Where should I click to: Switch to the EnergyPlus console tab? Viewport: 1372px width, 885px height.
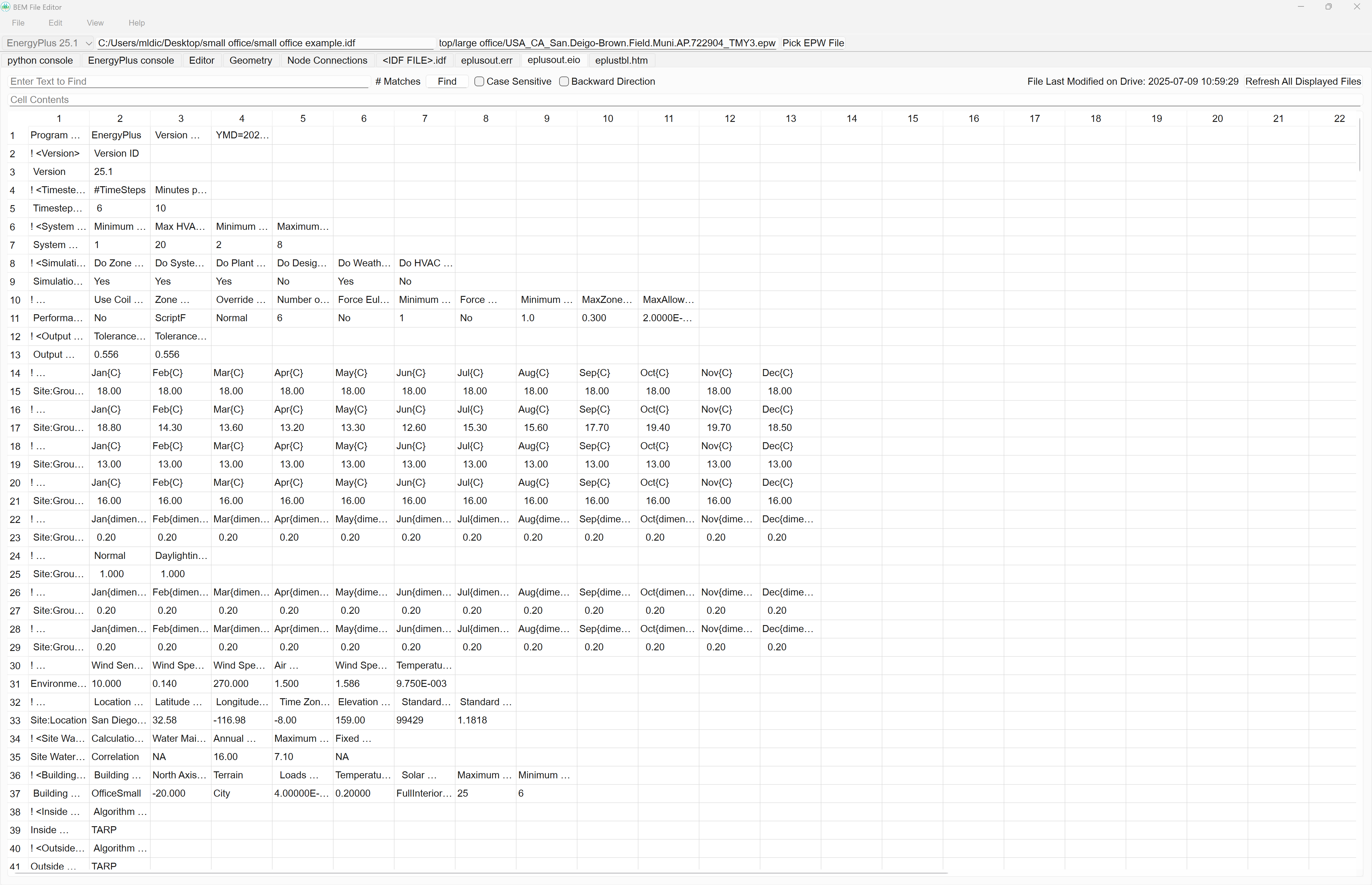[130, 60]
